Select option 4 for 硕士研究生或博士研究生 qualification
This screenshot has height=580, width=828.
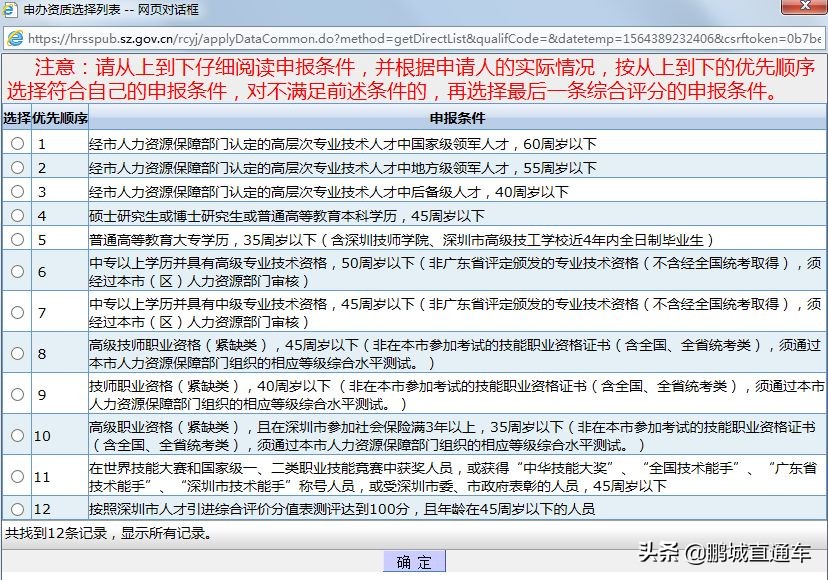(17, 214)
